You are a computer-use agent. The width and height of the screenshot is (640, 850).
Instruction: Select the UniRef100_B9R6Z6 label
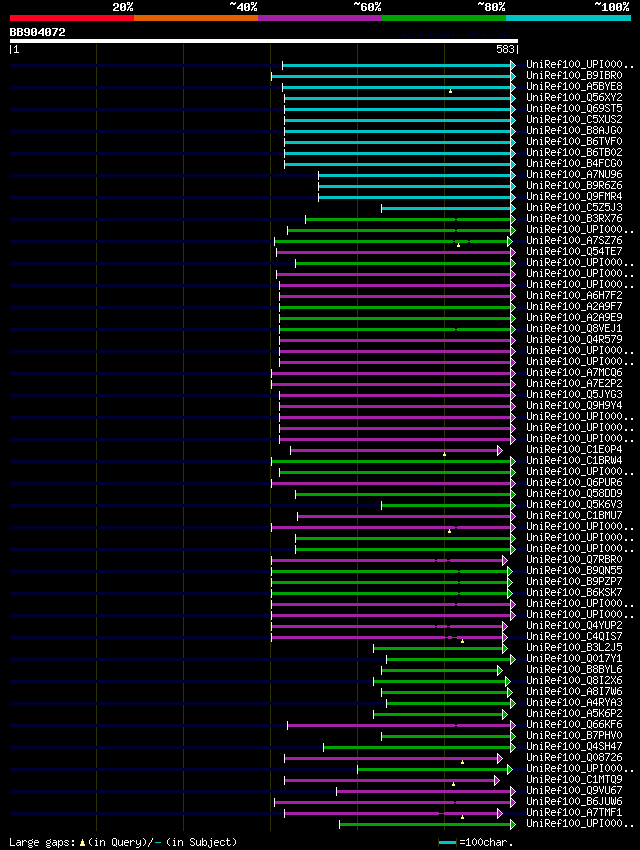574,185
